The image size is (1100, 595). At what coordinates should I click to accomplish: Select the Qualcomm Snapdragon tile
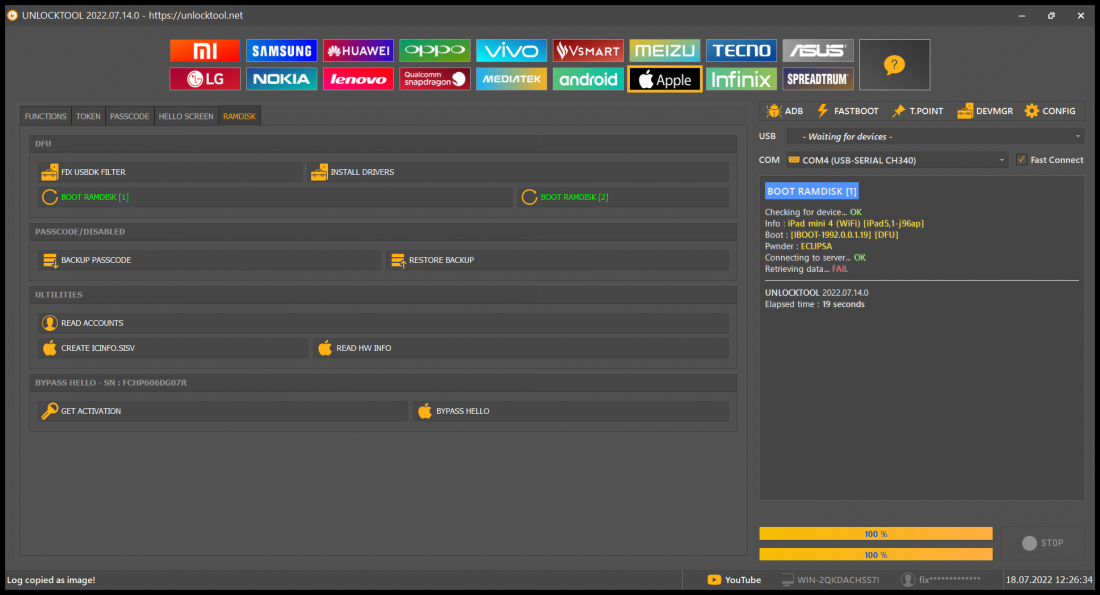434,79
